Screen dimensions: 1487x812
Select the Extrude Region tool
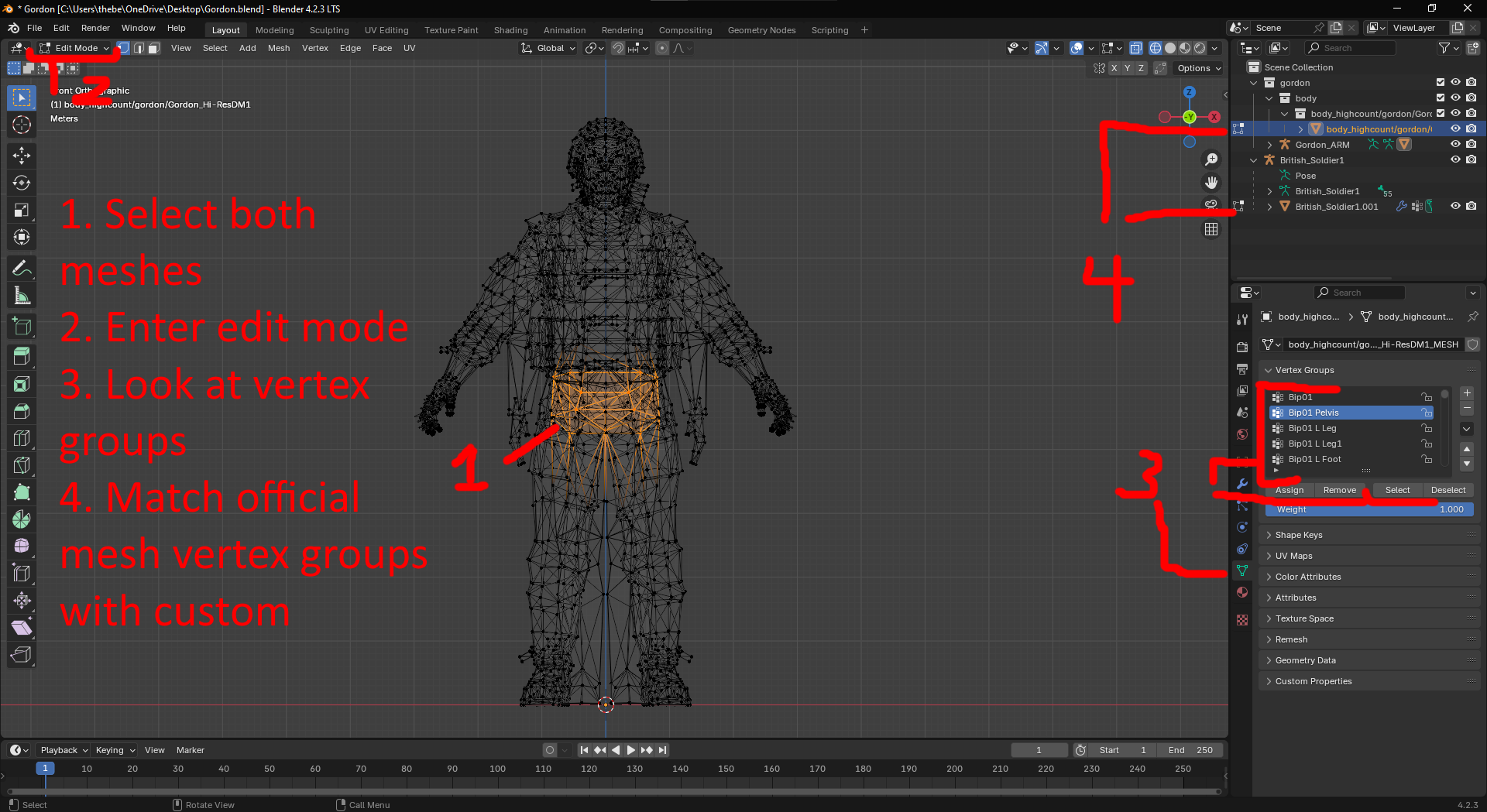coord(22,357)
